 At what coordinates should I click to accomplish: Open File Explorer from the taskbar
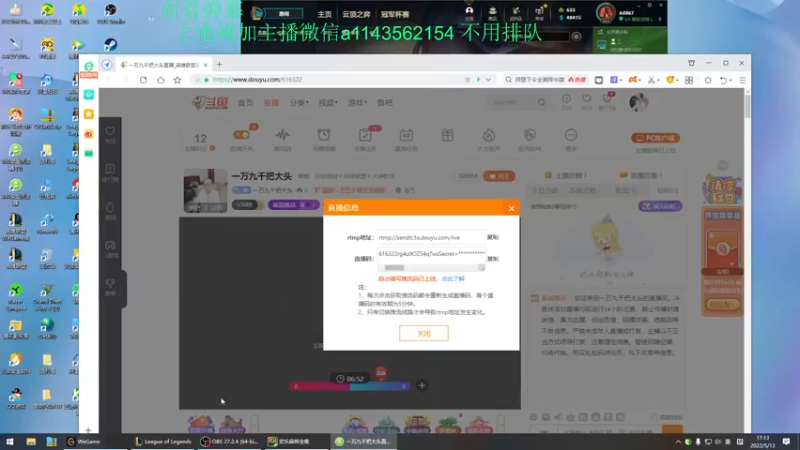click(31, 442)
